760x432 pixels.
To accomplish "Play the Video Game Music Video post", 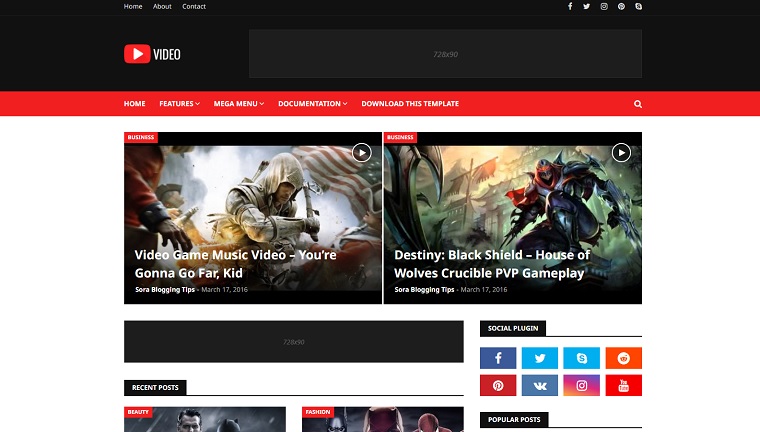I will 362,153.
